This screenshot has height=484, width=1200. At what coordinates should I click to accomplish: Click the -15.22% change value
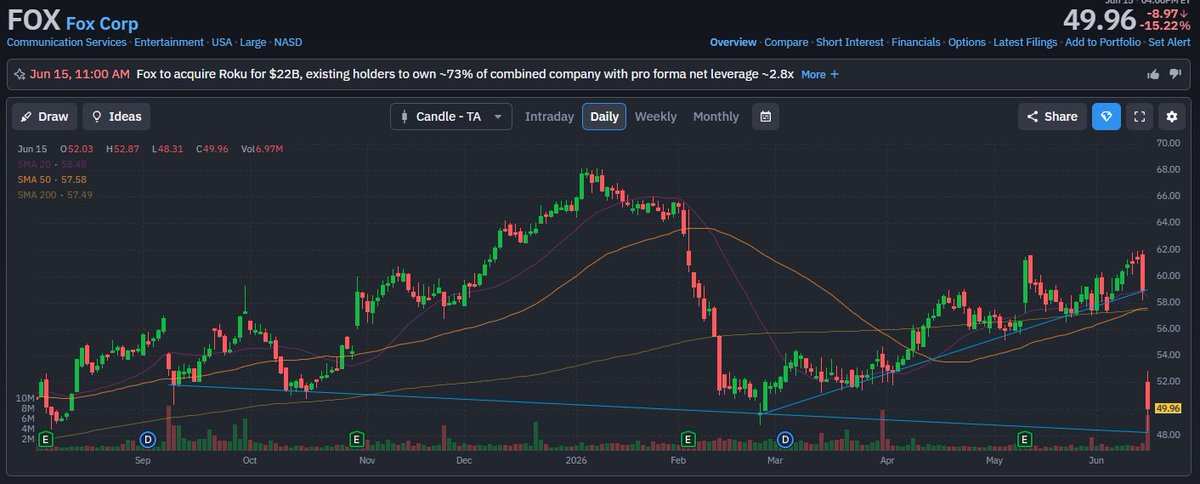coord(1166,26)
